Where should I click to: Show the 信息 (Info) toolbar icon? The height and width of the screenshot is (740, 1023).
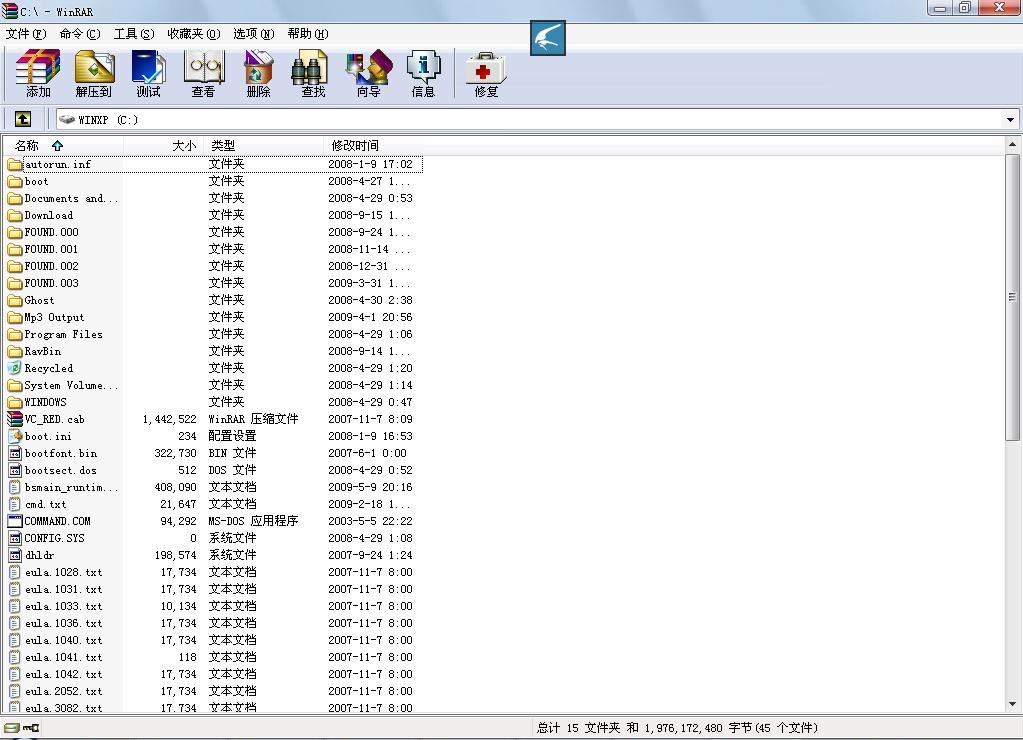pyautogui.click(x=423, y=73)
